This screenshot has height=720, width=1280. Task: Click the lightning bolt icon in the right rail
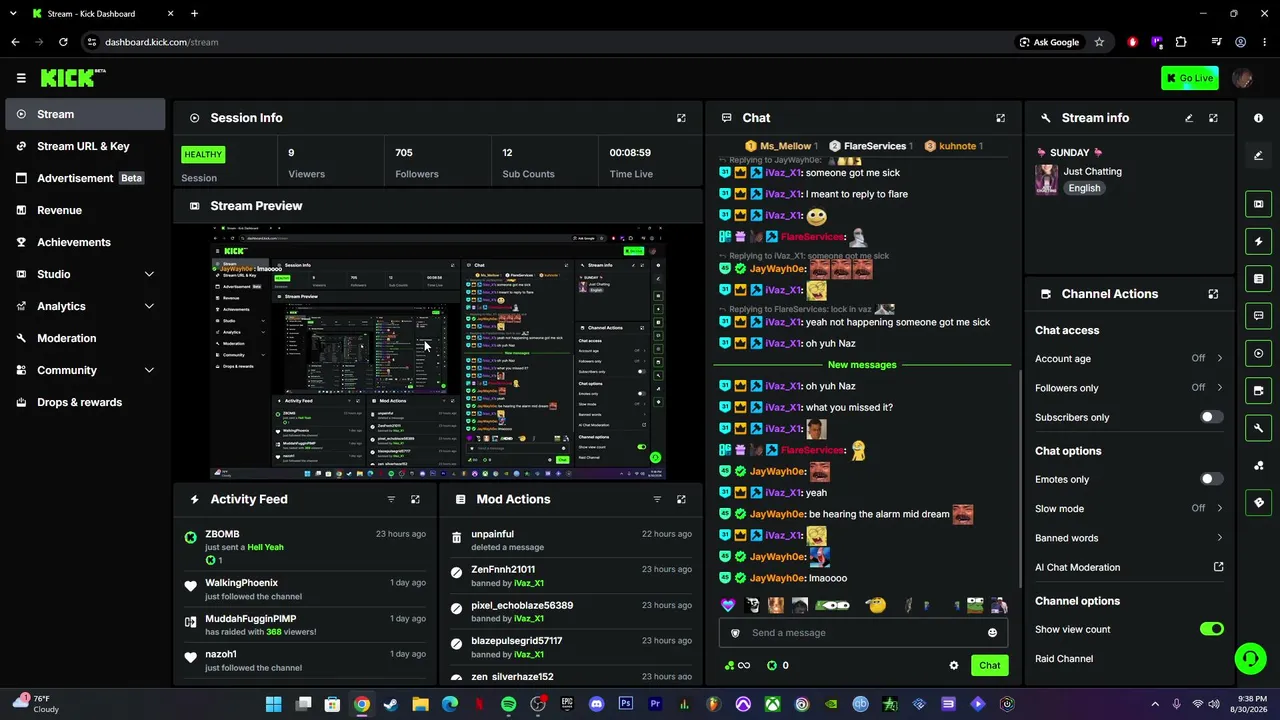click(x=1258, y=241)
